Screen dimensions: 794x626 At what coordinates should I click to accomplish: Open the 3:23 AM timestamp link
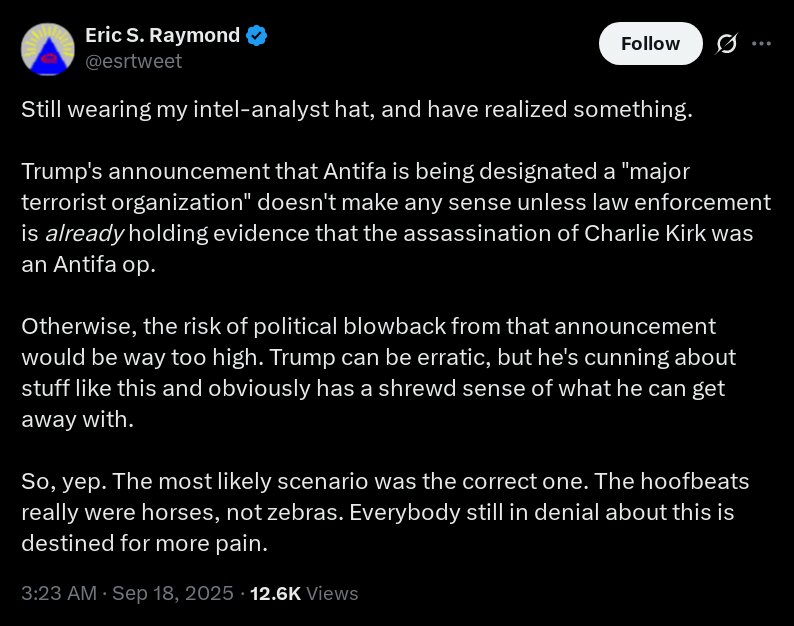59,593
